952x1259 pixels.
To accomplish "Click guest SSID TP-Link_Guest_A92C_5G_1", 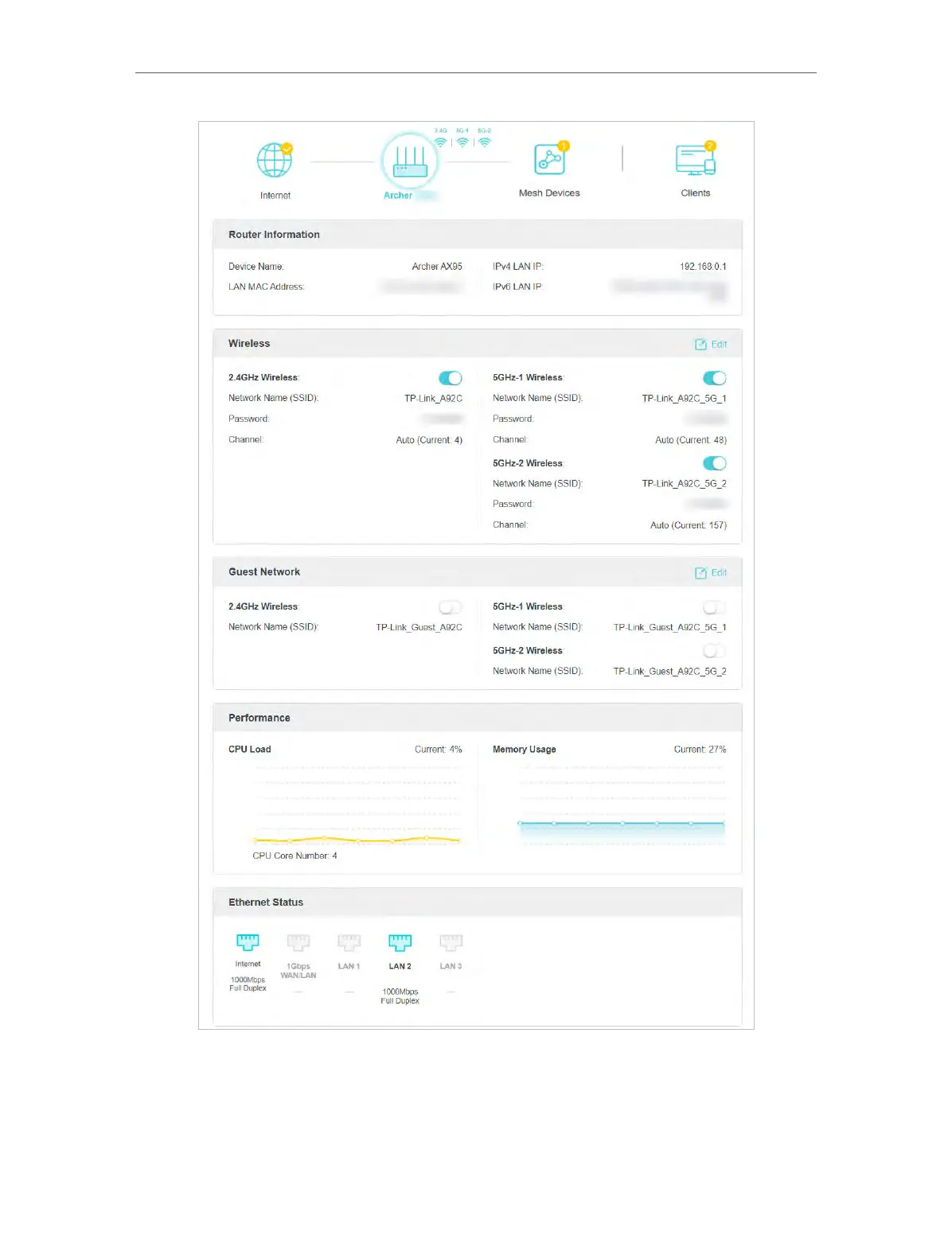I will tap(669, 628).
